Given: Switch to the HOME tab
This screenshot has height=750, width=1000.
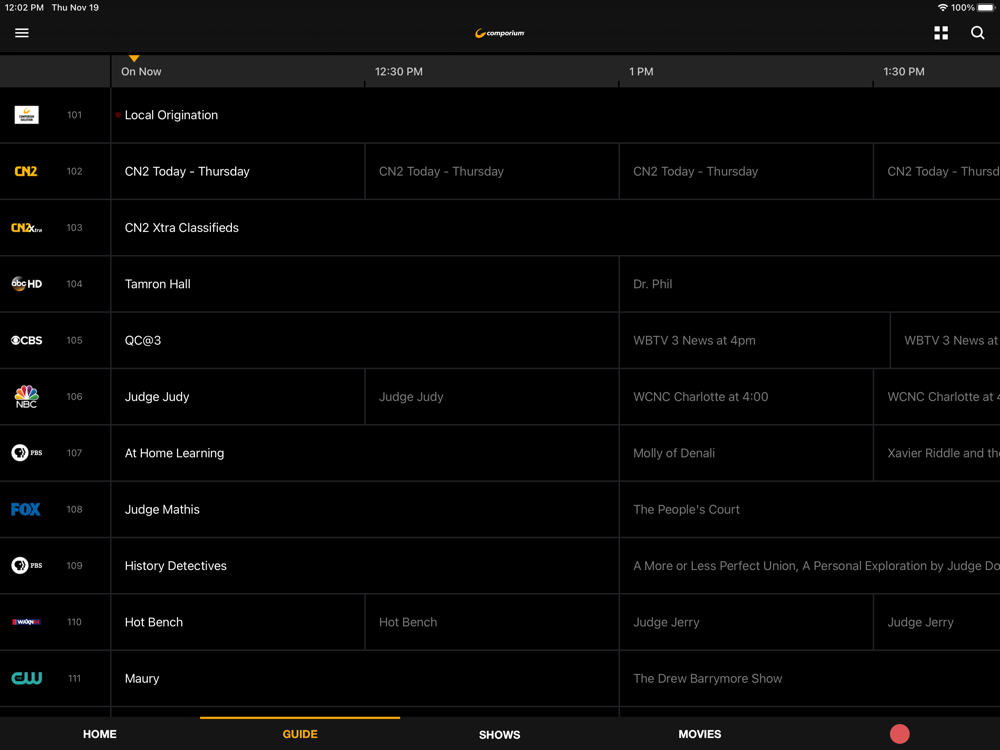Looking at the screenshot, I should point(99,734).
